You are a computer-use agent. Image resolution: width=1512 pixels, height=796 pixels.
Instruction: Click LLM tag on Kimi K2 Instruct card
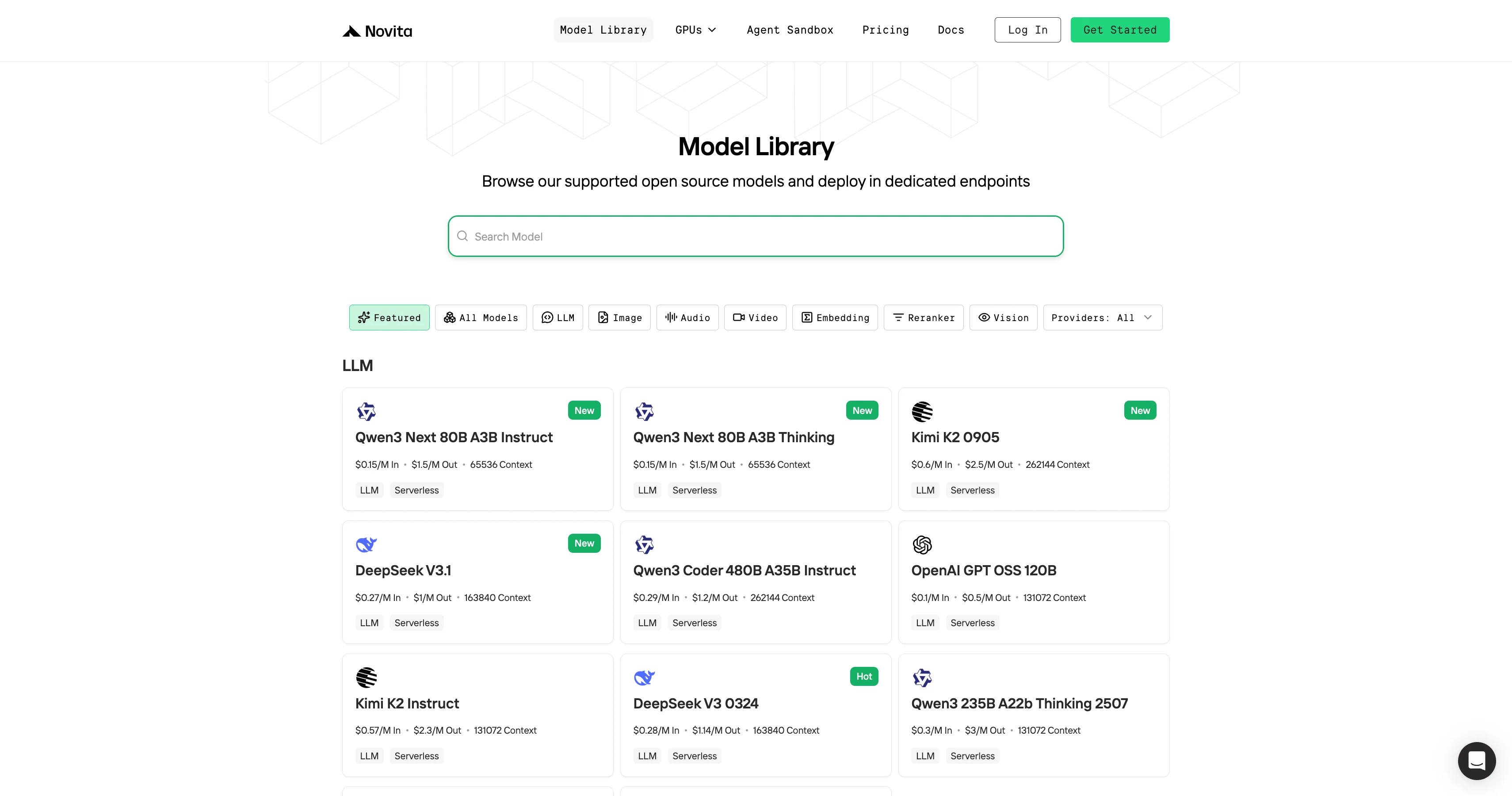pos(369,756)
